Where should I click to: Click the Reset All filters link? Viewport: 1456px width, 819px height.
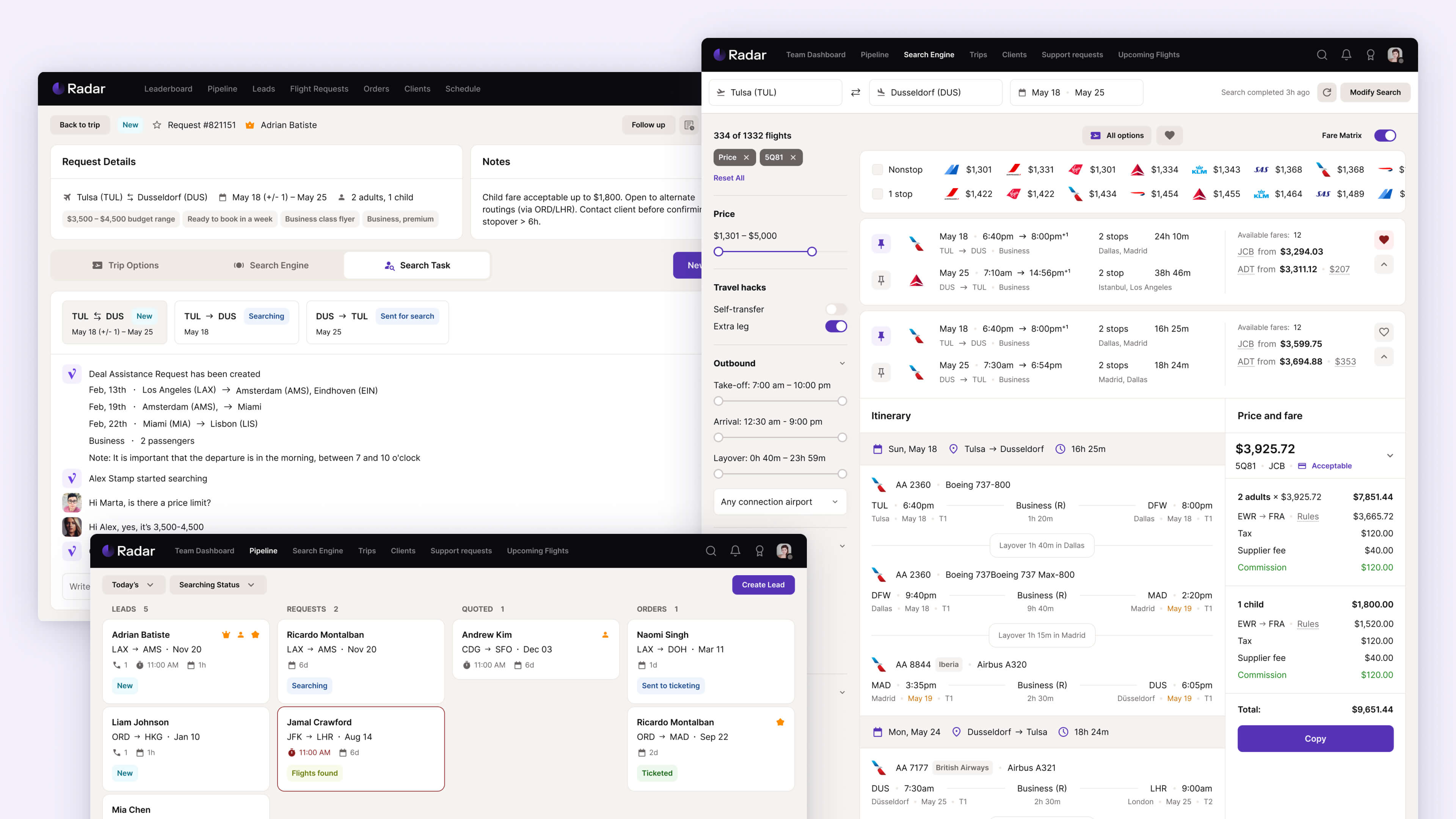(x=728, y=177)
